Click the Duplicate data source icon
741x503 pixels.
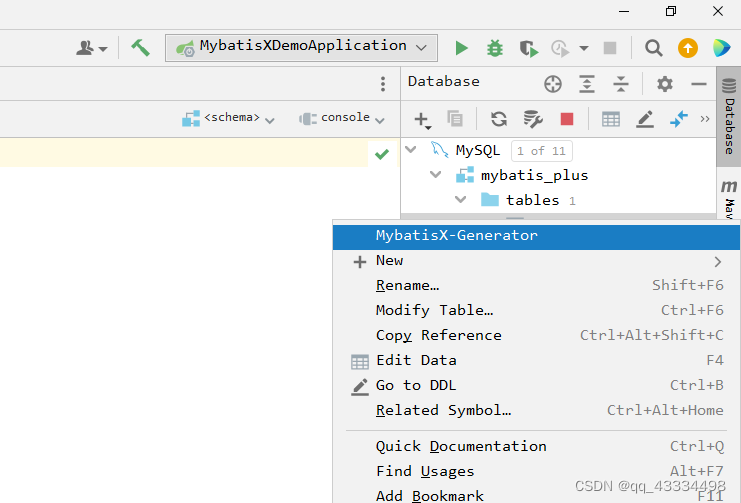(x=455, y=119)
